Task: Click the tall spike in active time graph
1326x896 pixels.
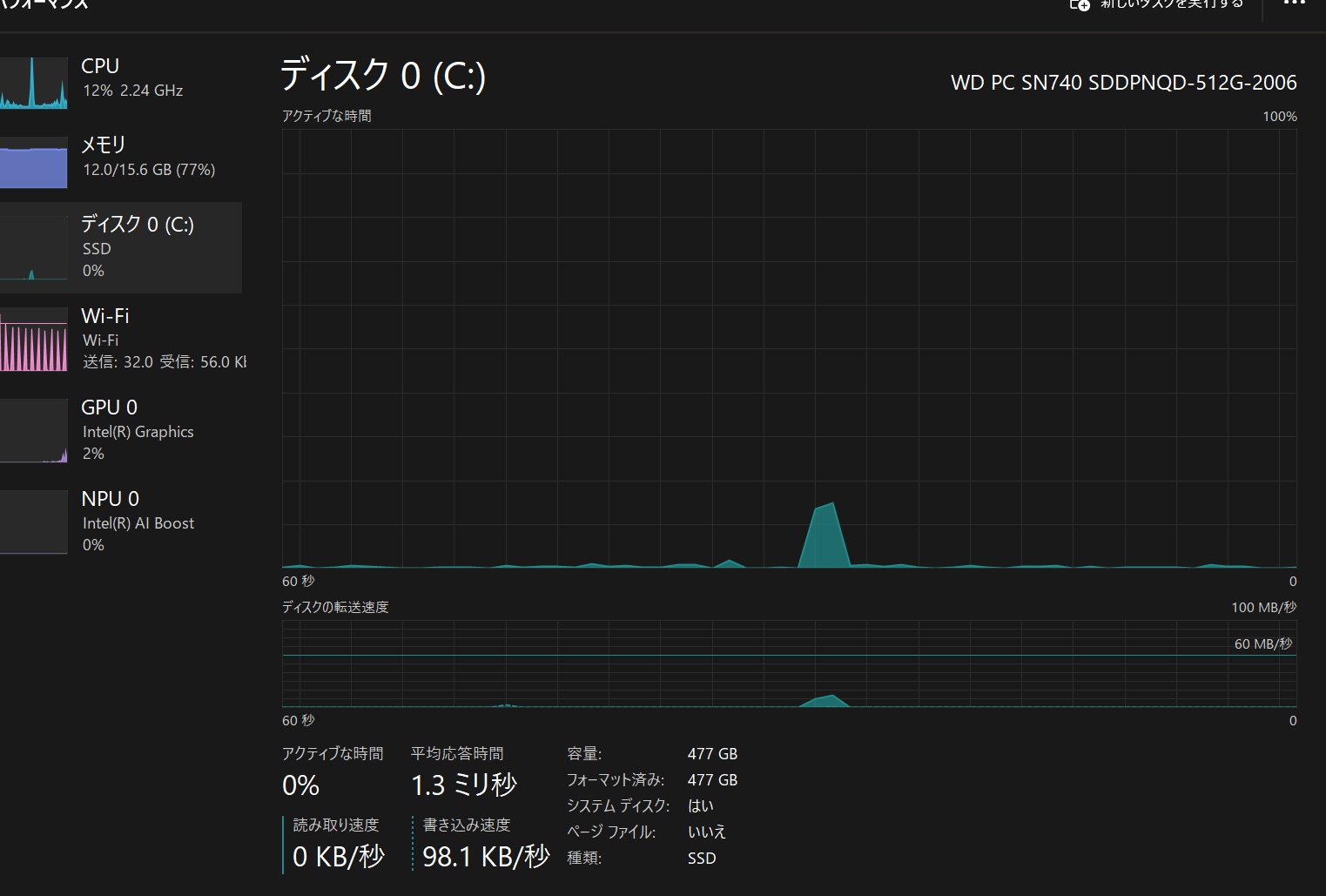Action: [825, 537]
